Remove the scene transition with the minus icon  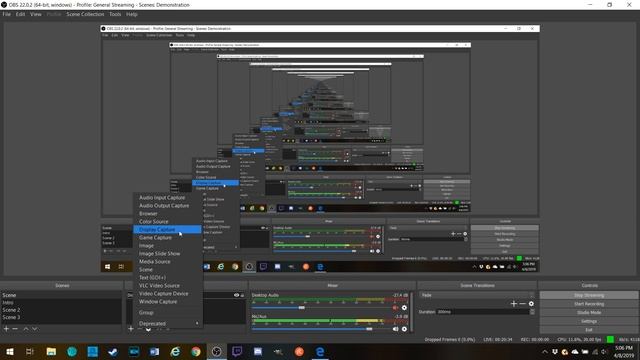tap(522, 304)
